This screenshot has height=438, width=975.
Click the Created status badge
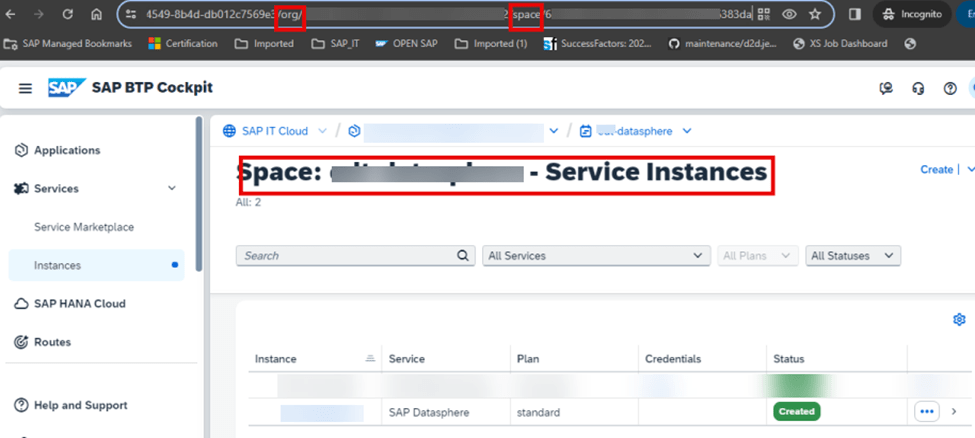pos(797,411)
